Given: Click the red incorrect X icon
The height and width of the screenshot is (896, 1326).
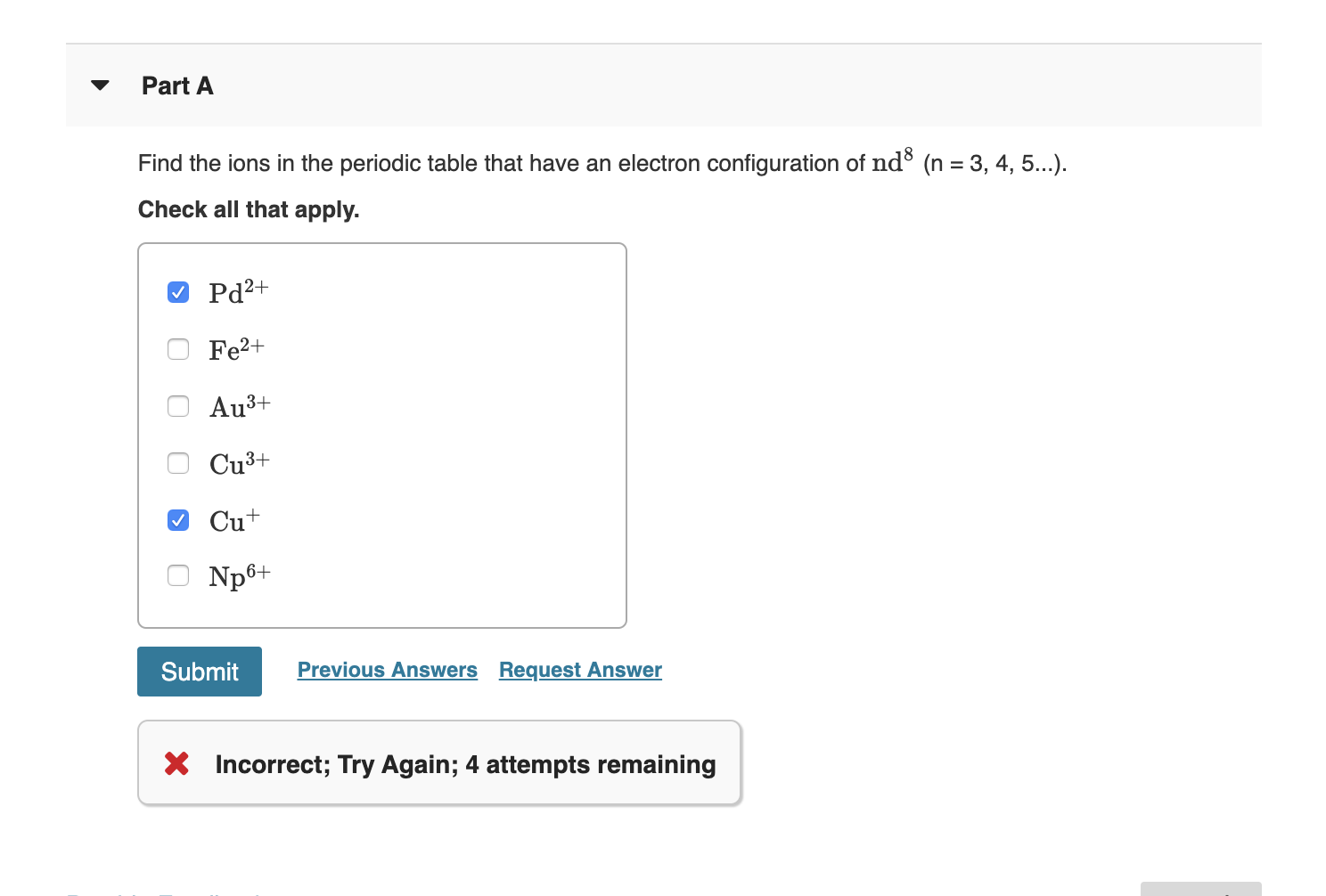Looking at the screenshot, I should click(x=177, y=763).
